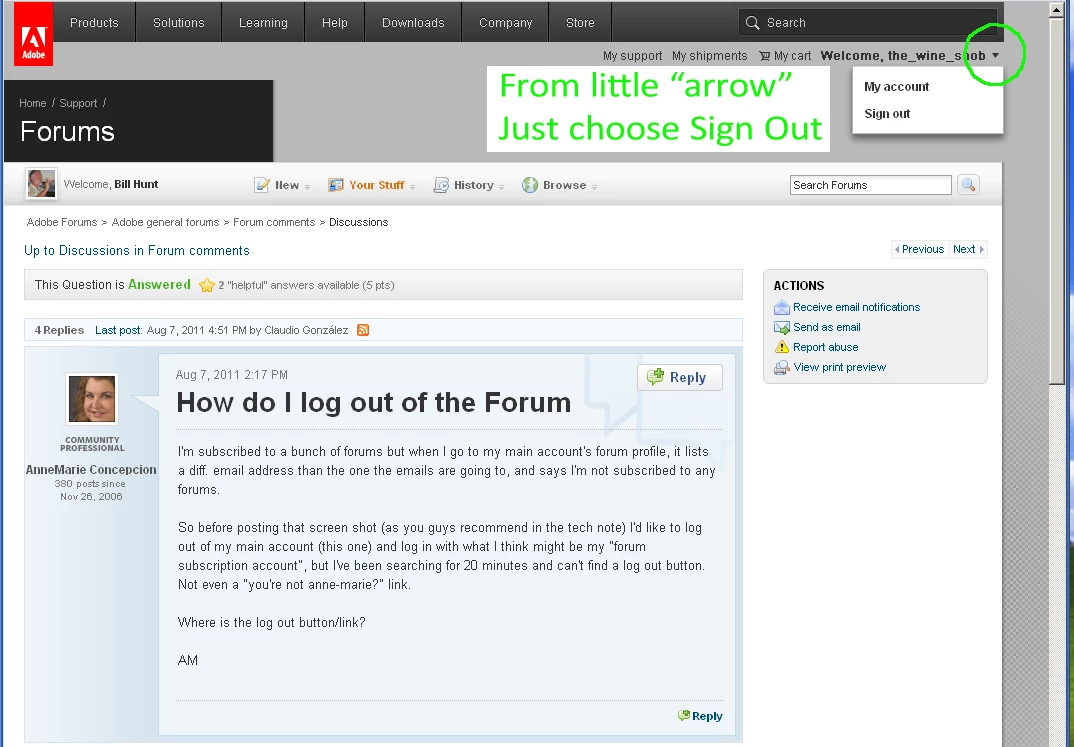Click Up to Discussions in Forum comments

[137, 251]
